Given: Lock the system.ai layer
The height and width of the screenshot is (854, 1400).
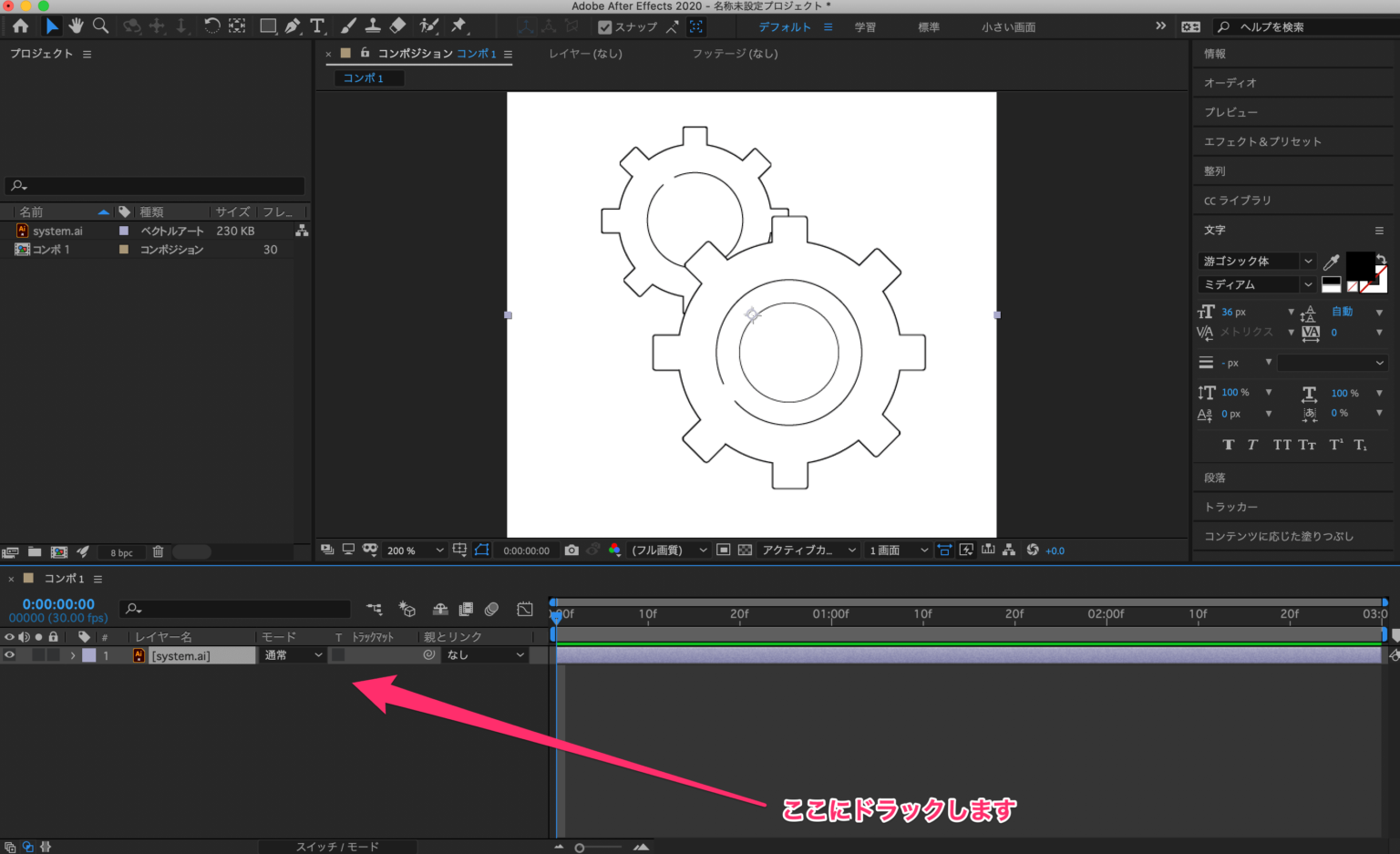Looking at the screenshot, I should pyautogui.click(x=52, y=654).
